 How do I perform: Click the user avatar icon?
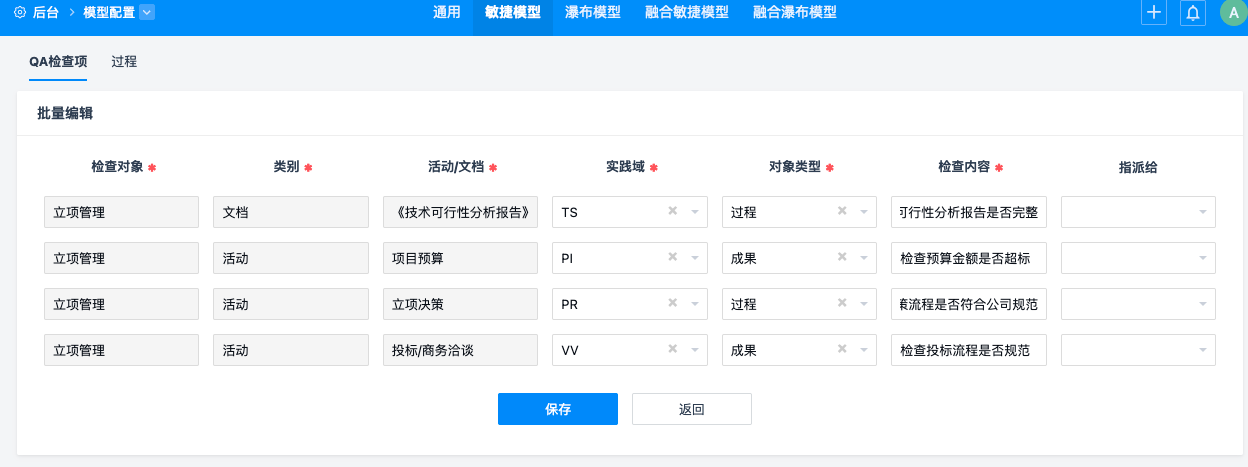tap(1233, 12)
